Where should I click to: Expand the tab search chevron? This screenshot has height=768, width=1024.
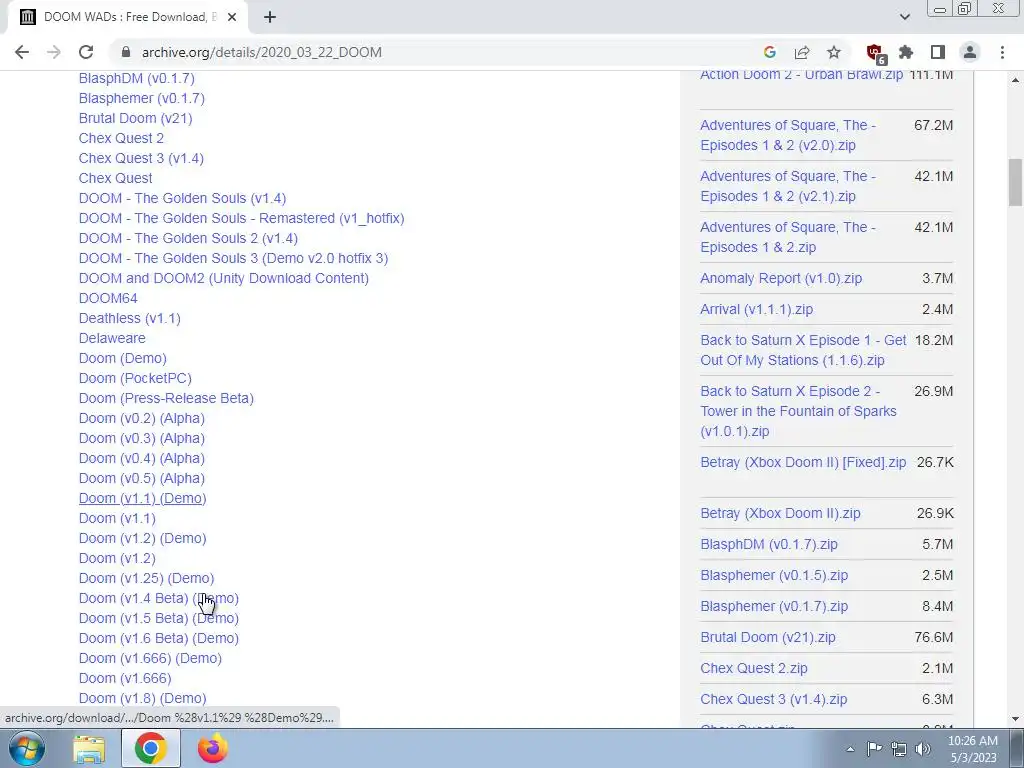point(904,17)
